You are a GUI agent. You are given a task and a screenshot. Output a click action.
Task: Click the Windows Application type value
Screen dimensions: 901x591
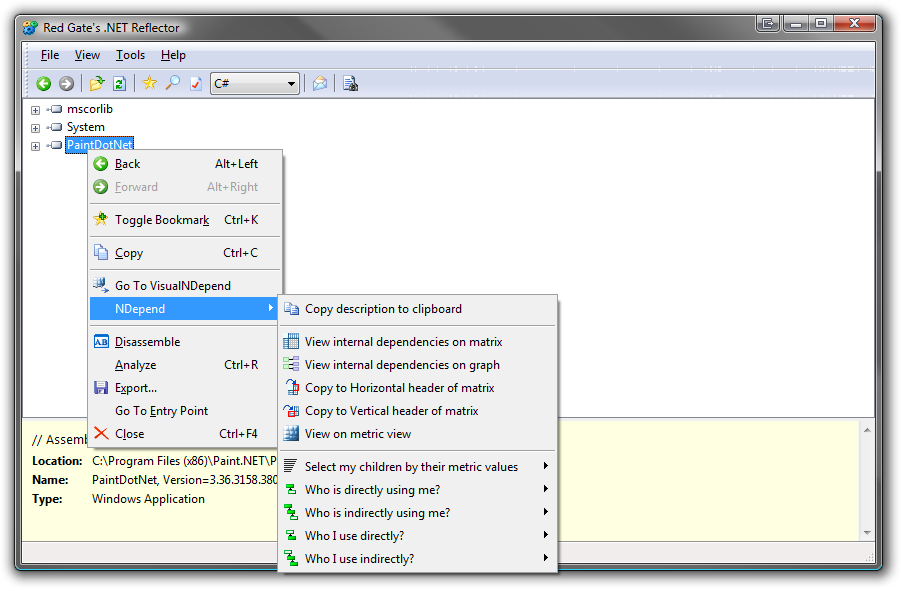click(x=148, y=499)
